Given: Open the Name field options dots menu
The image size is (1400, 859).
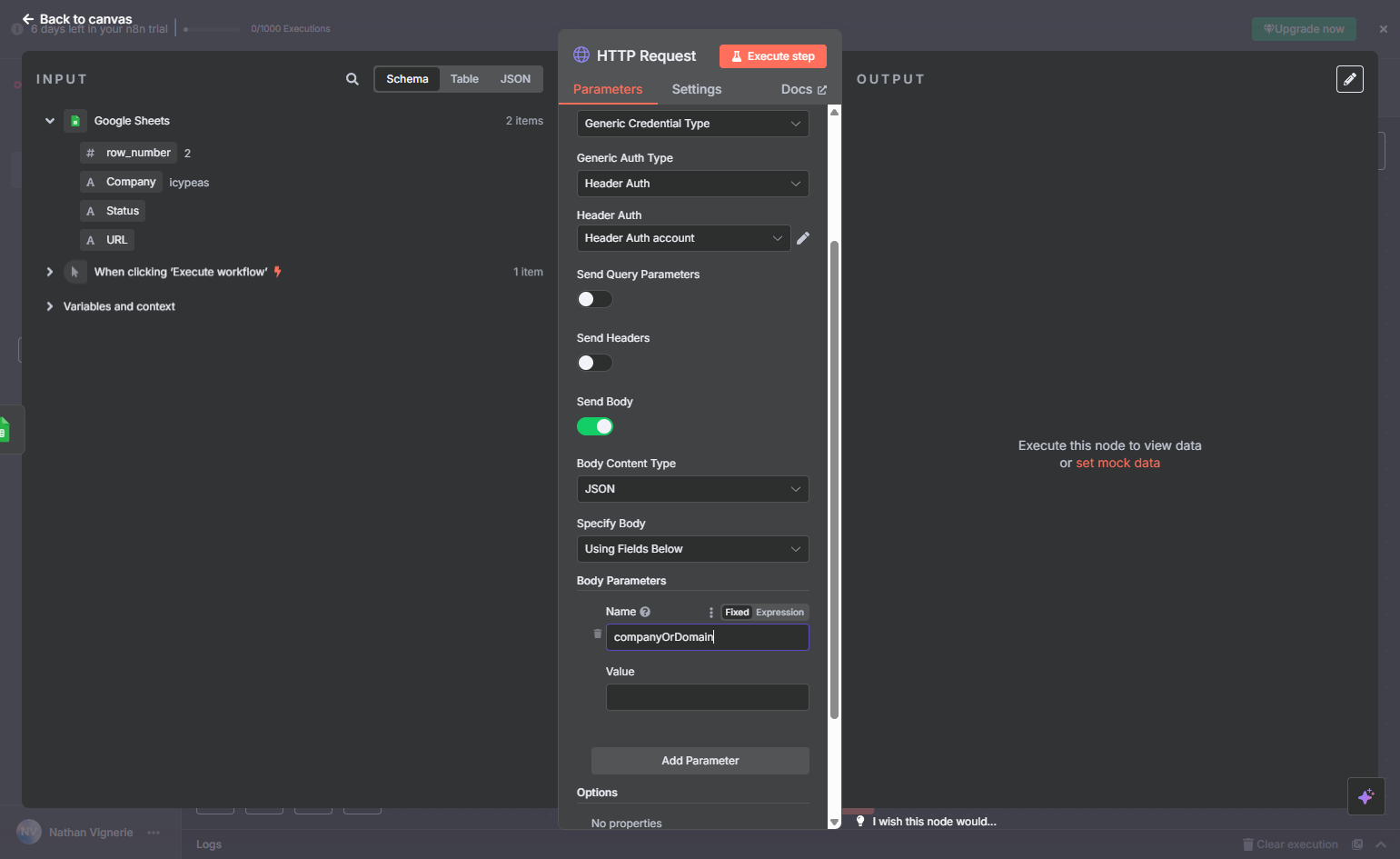Looking at the screenshot, I should click(x=710, y=613).
